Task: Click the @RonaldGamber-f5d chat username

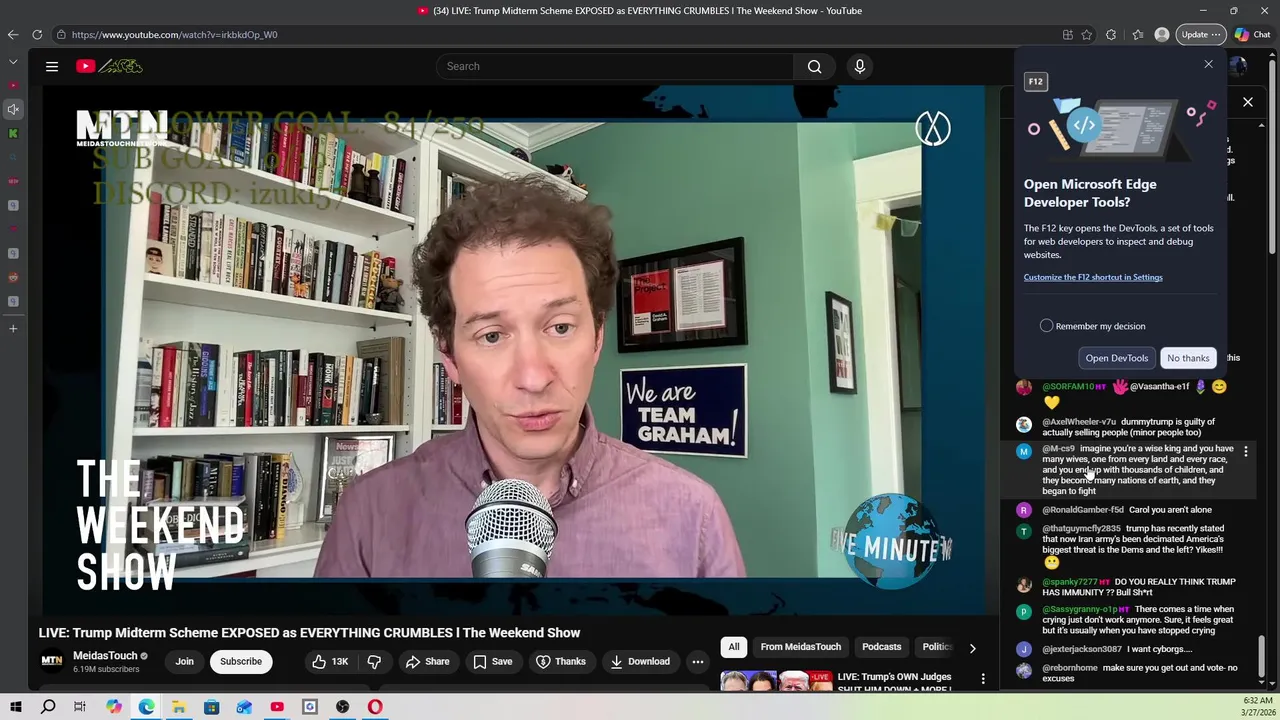Action: click(x=1083, y=510)
